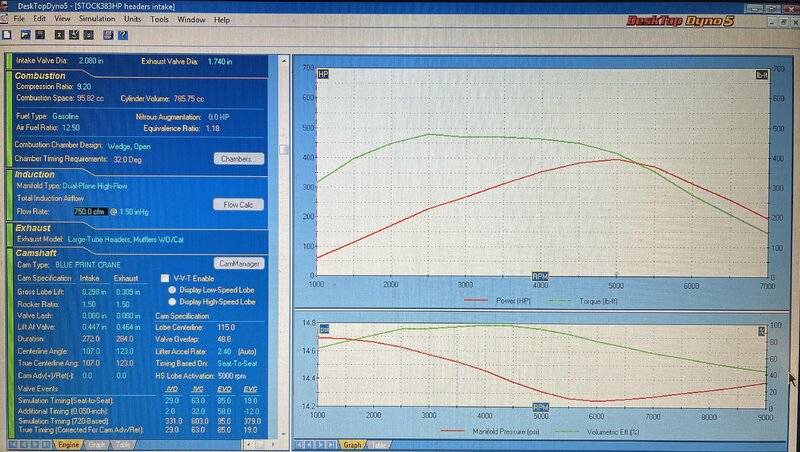
Task: Select Display High-Speed Lobe radio button
Action: click(172, 302)
